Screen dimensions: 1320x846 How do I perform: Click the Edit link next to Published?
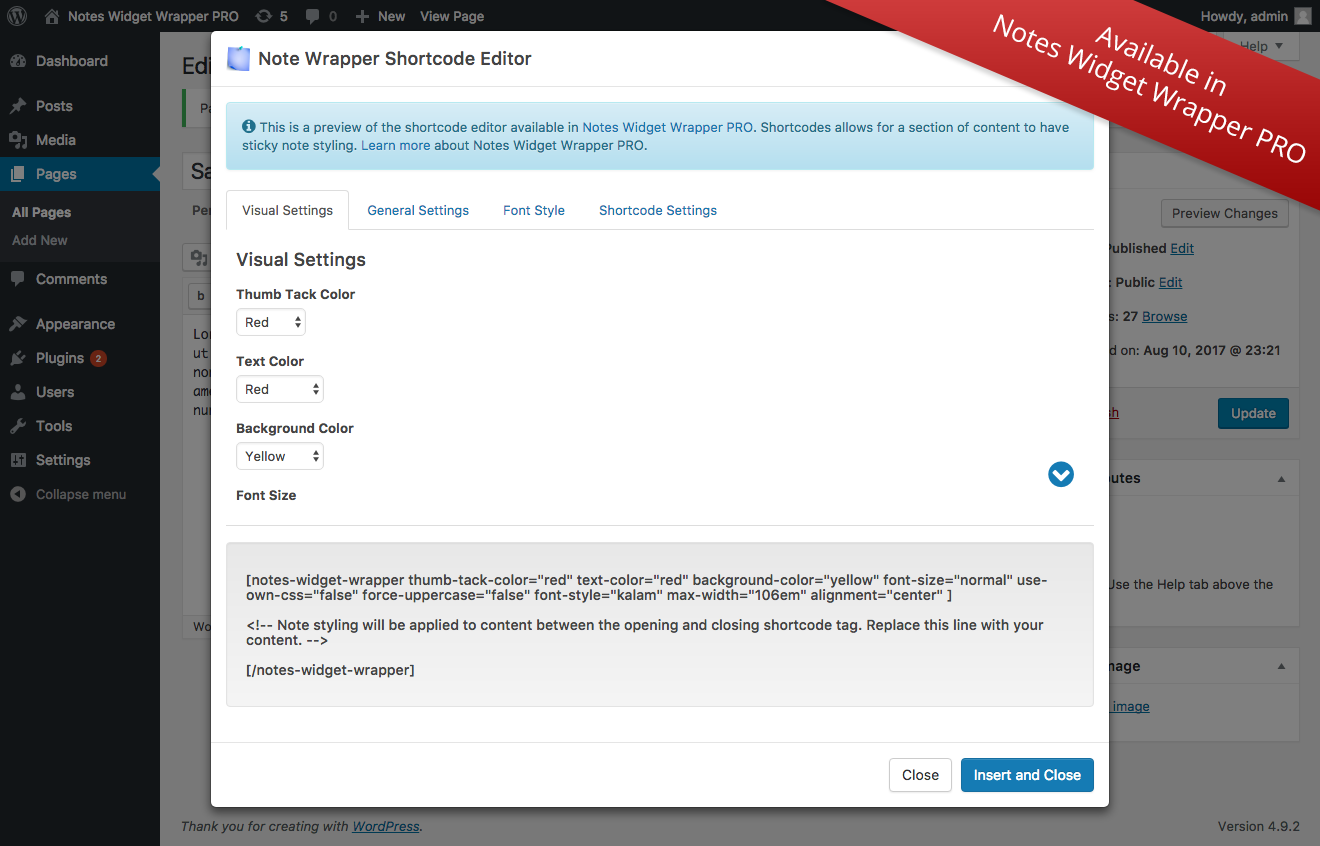[1182, 248]
